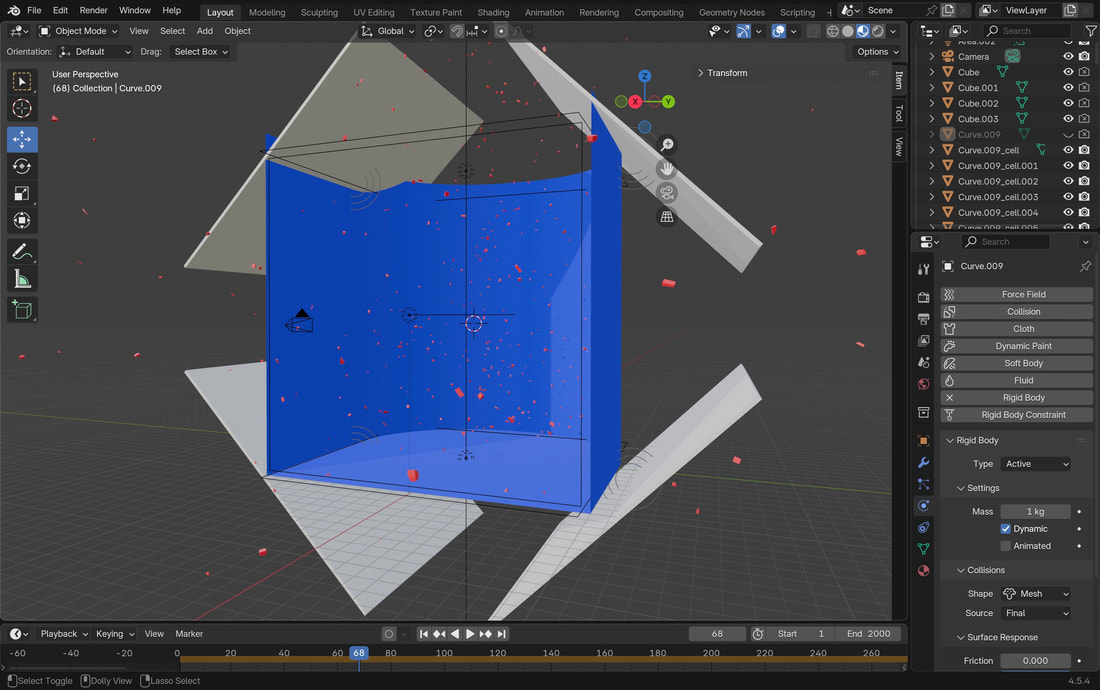Screen dimensions: 1100x690
Task: Click the Friction value slider
Action: [x=1034, y=661]
